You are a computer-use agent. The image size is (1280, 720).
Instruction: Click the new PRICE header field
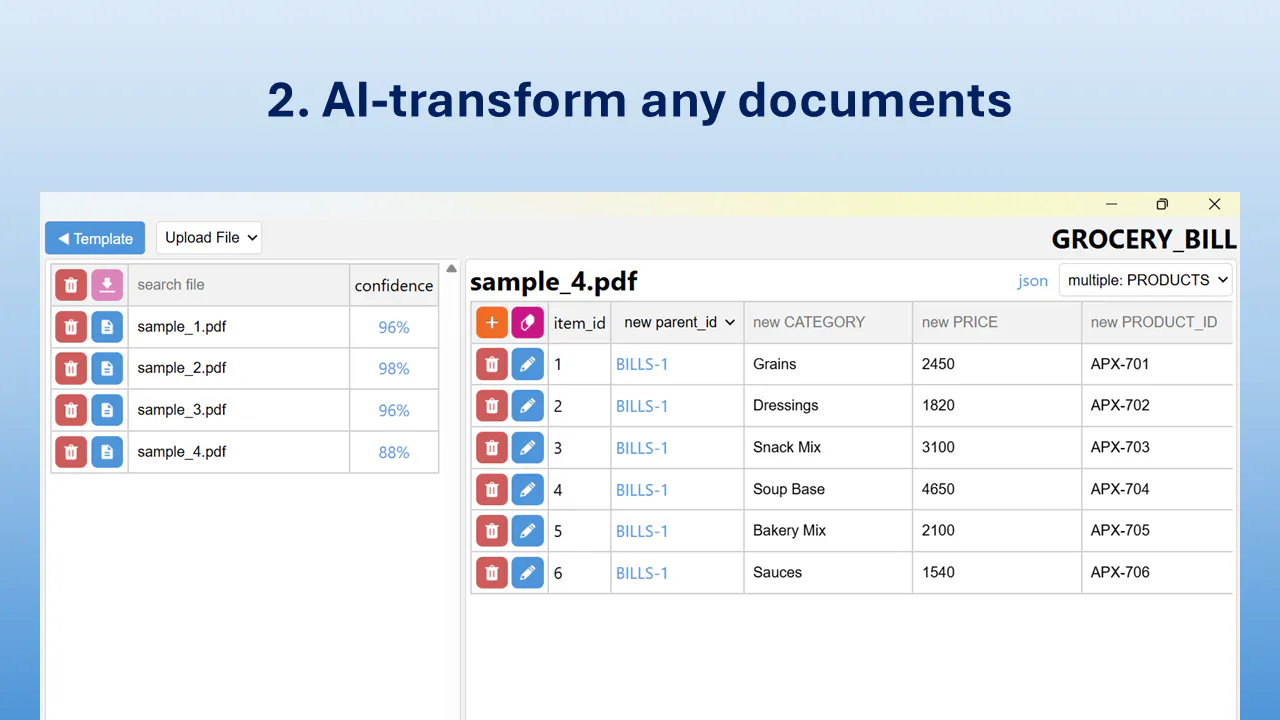(x=998, y=322)
